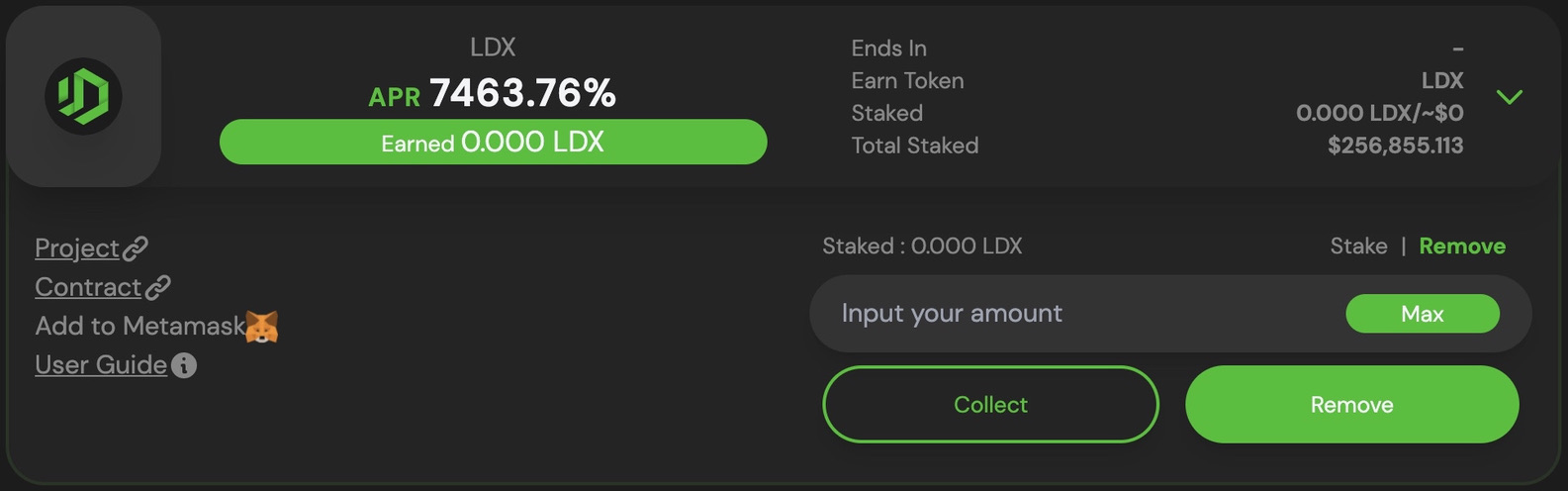
Task: Open the Project link
Action: (x=77, y=247)
